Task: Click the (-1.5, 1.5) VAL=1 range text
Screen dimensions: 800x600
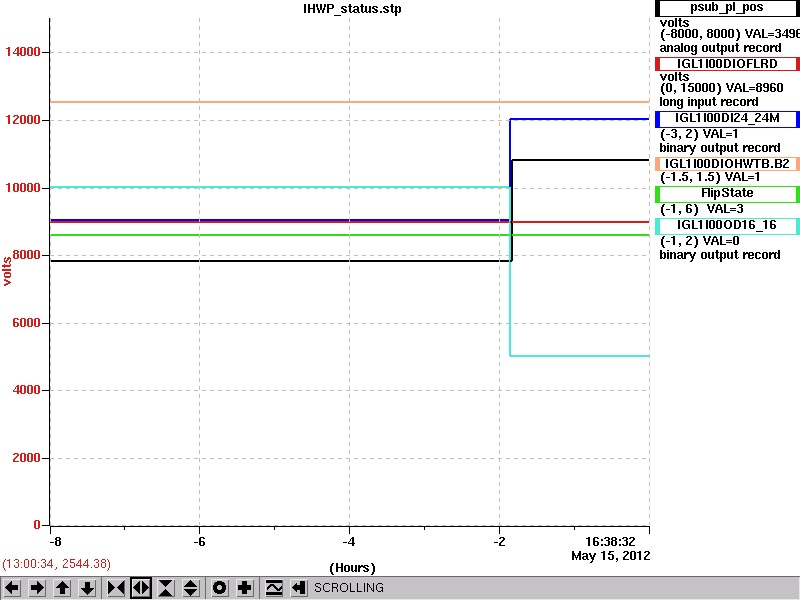Action: [x=710, y=177]
